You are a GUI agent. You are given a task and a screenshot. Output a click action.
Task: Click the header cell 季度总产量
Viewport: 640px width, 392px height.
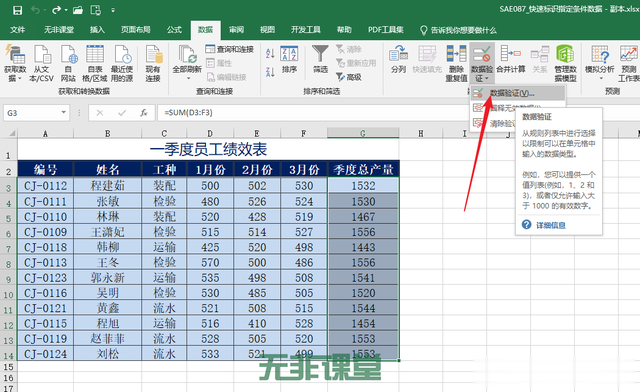363,169
